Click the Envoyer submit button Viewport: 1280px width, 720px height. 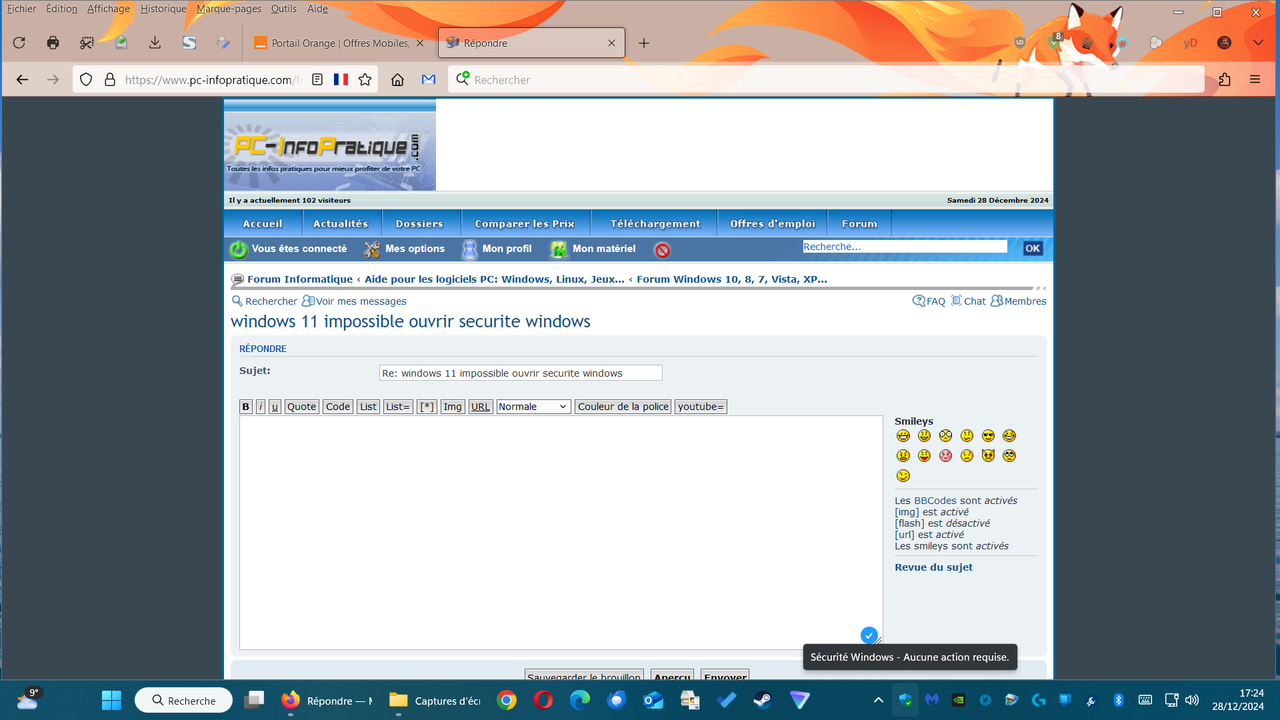coord(725,676)
